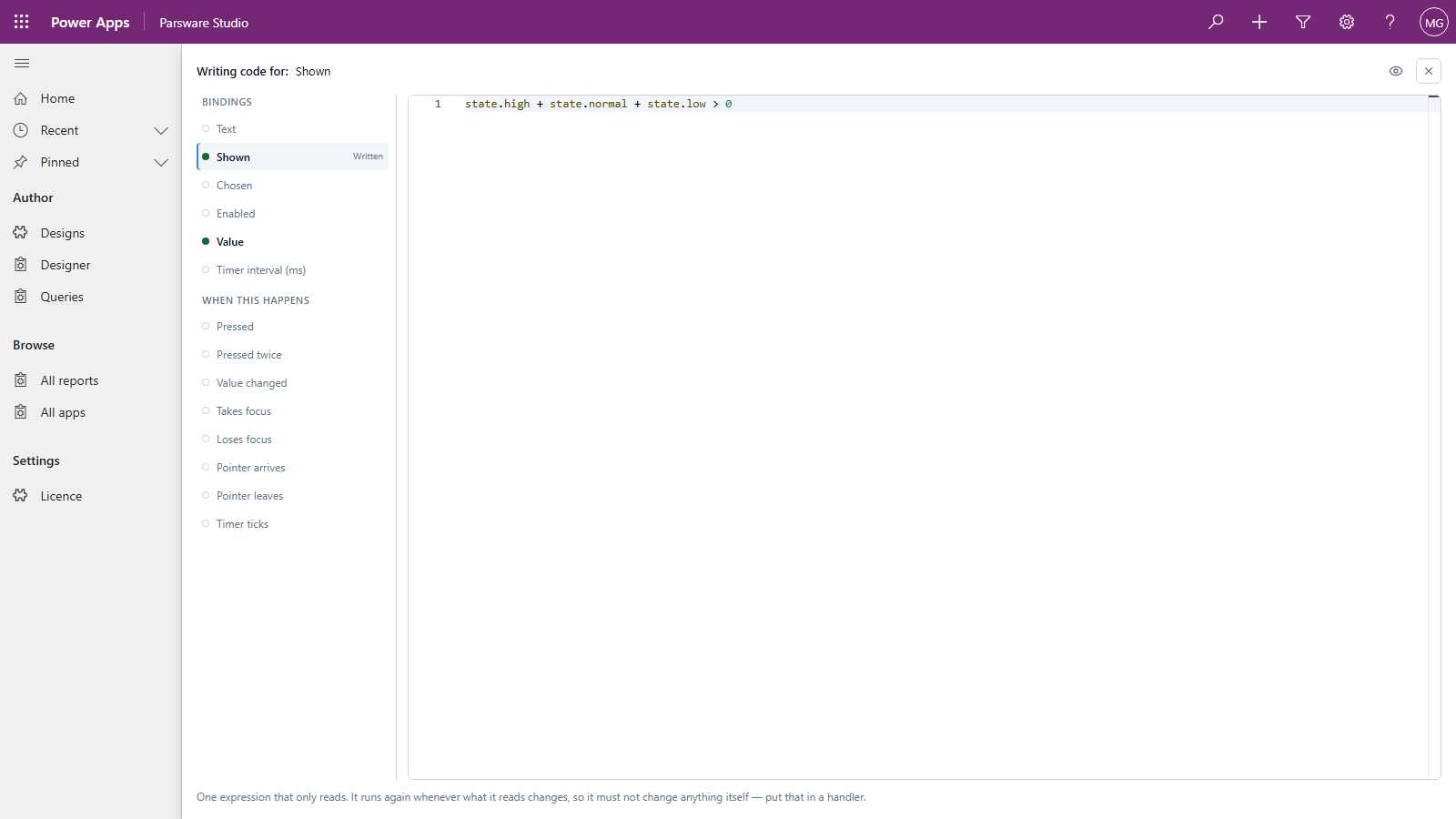Select the Timer ticks handler
Image resolution: width=1456 pixels, height=819 pixels.
point(292,524)
